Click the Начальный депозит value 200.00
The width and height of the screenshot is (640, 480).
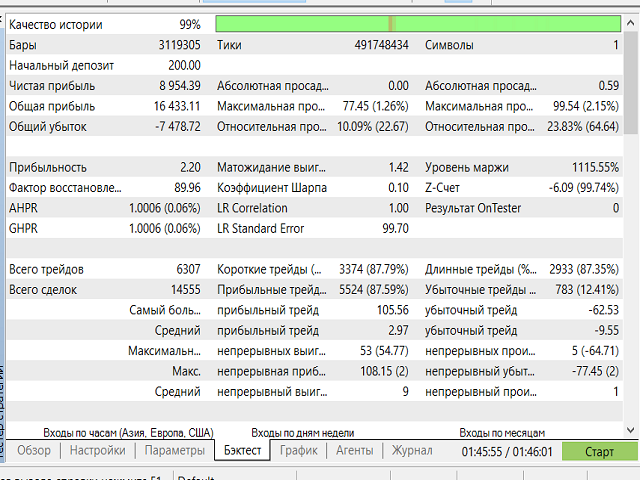point(184,65)
